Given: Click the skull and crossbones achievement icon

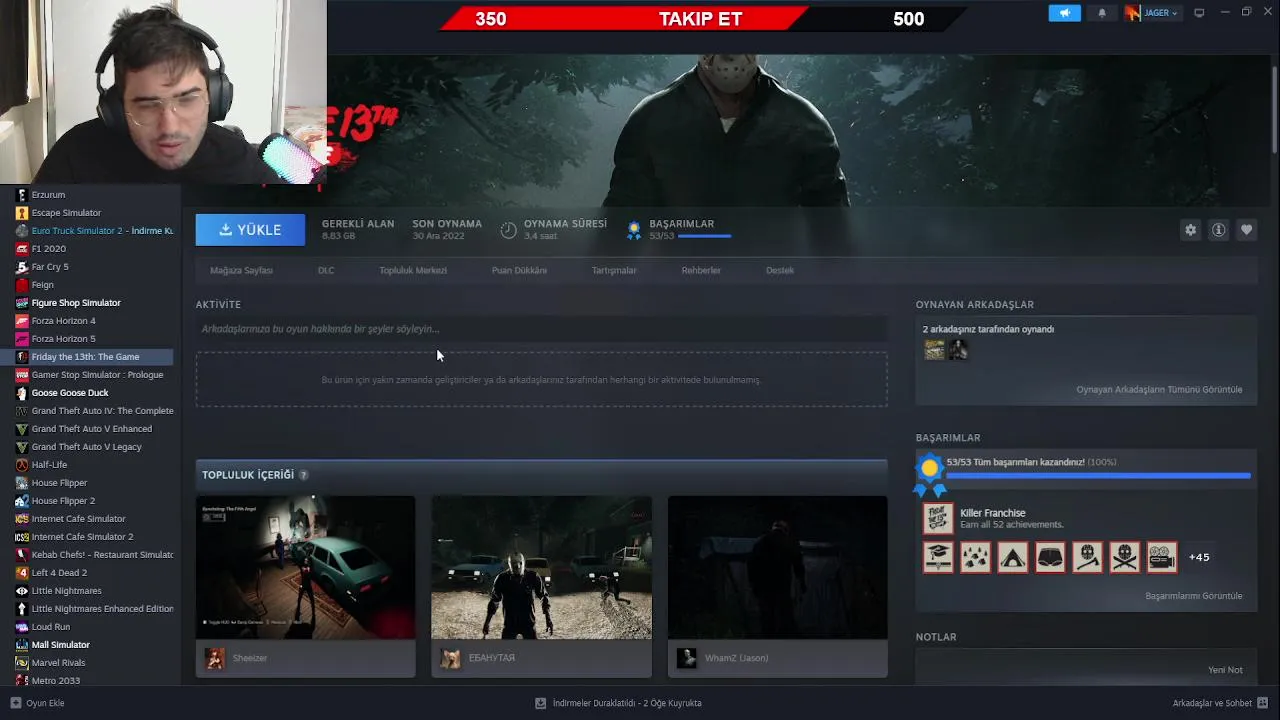Looking at the screenshot, I should point(1124,557).
